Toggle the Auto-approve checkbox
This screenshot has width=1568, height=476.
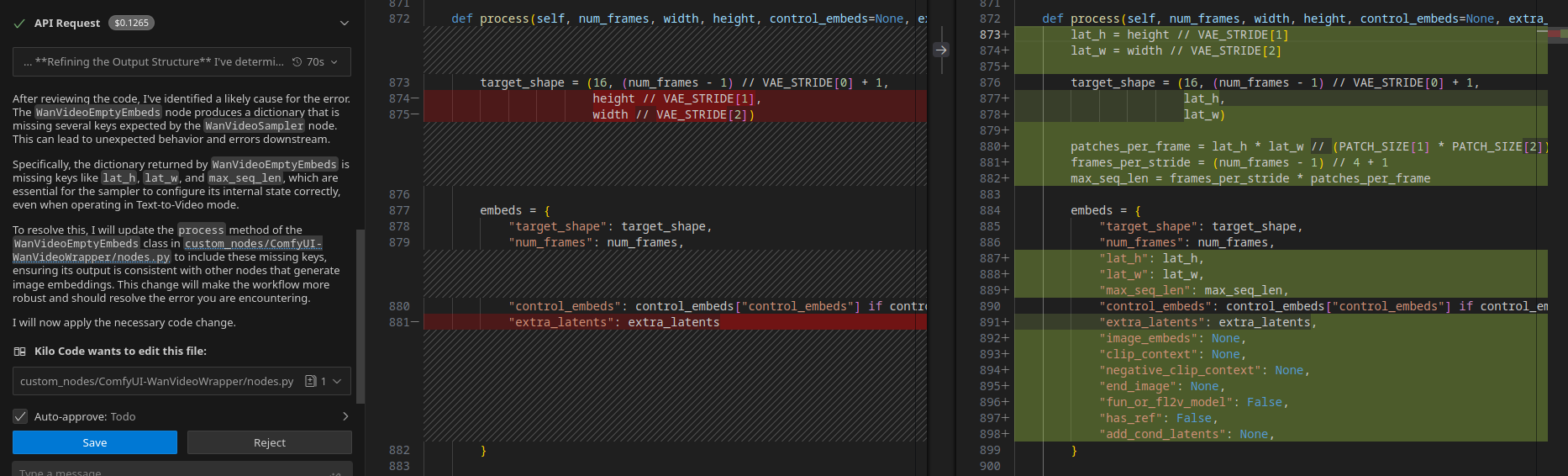point(20,416)
